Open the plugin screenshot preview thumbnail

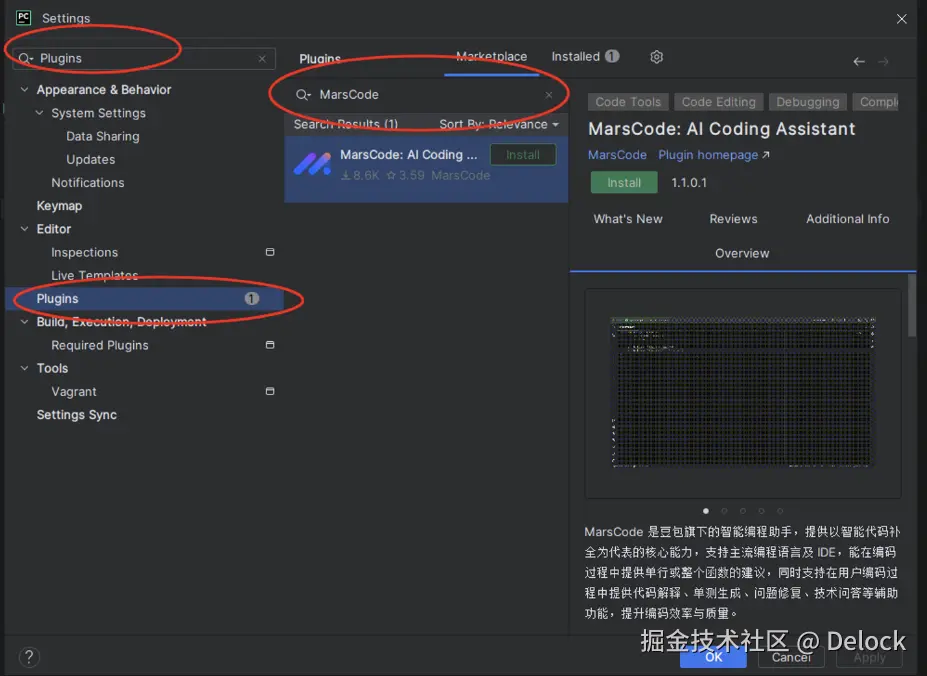click(x=743, y=392)
